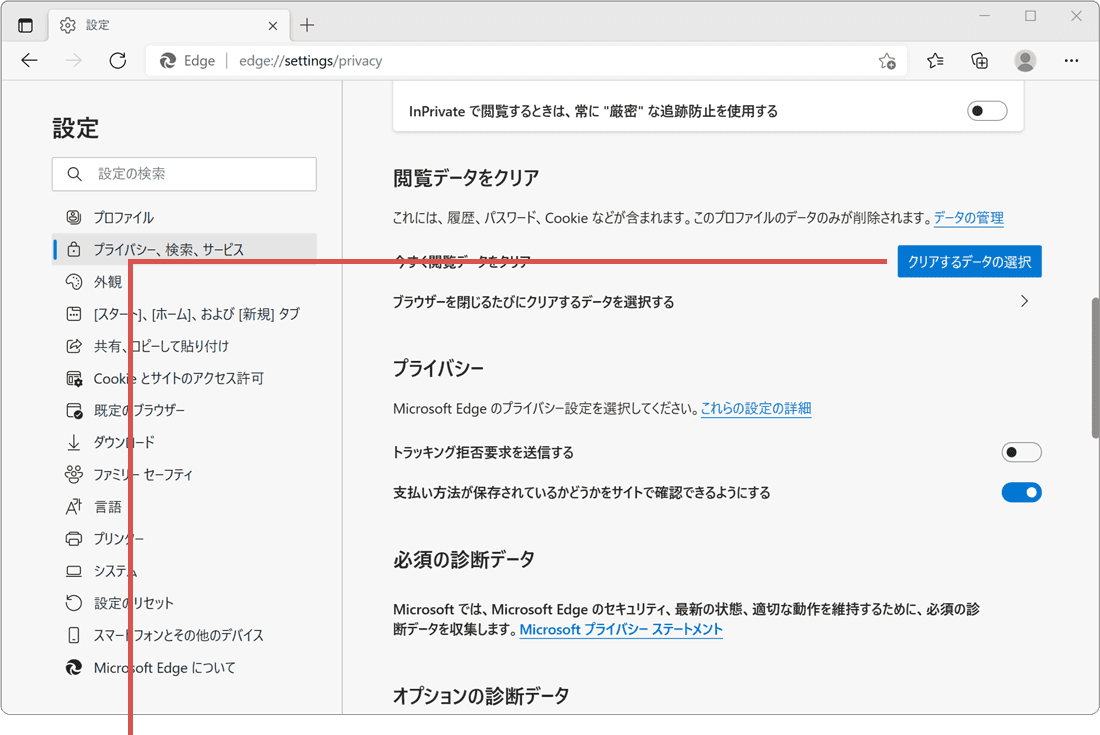Select the 外観 (appearance) sidebar icon
The height and width of the screenshot is (735, 1100).
[73, 281]
